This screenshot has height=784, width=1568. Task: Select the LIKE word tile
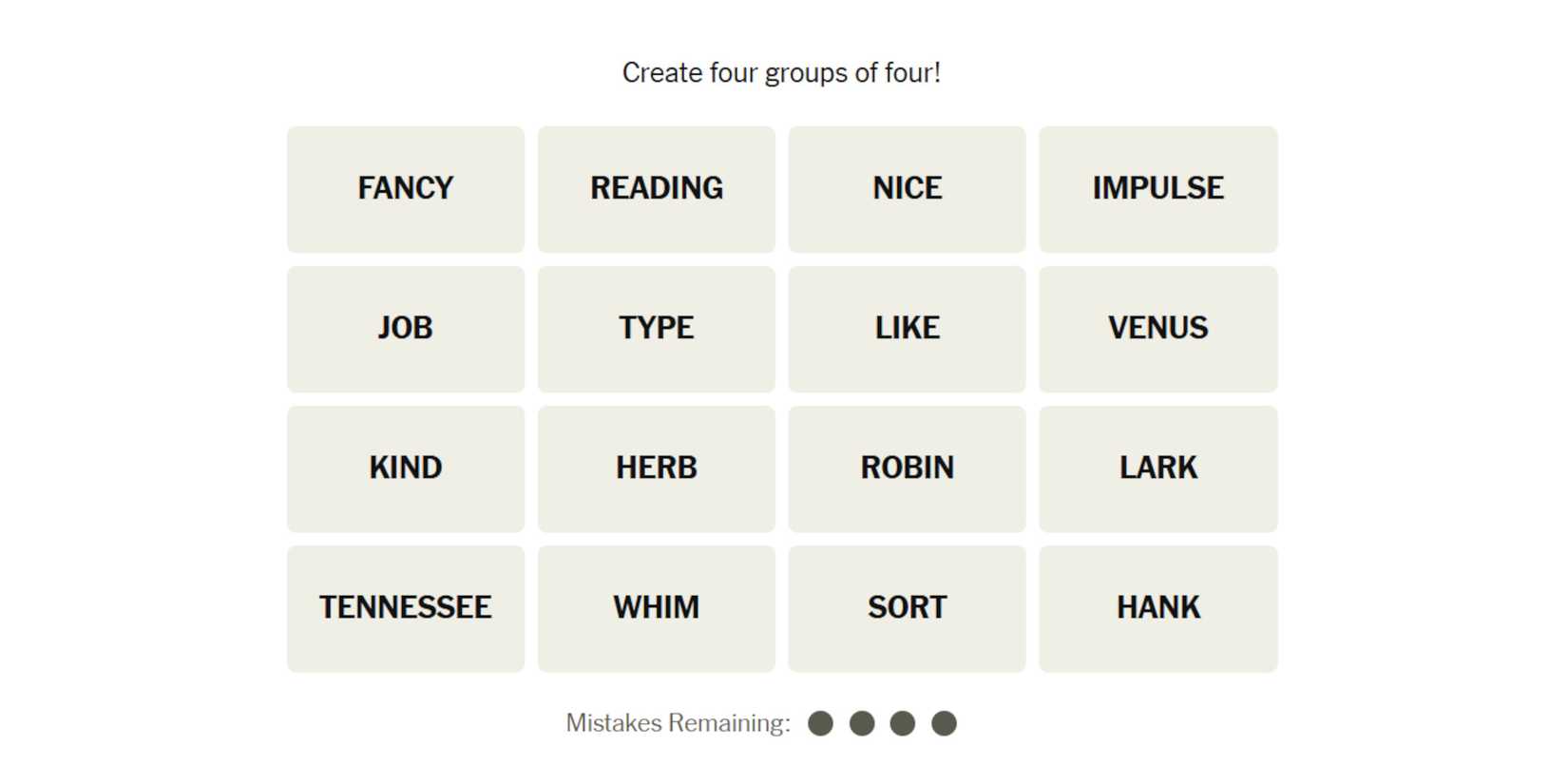pyautogui.click(x=908, y=329)
